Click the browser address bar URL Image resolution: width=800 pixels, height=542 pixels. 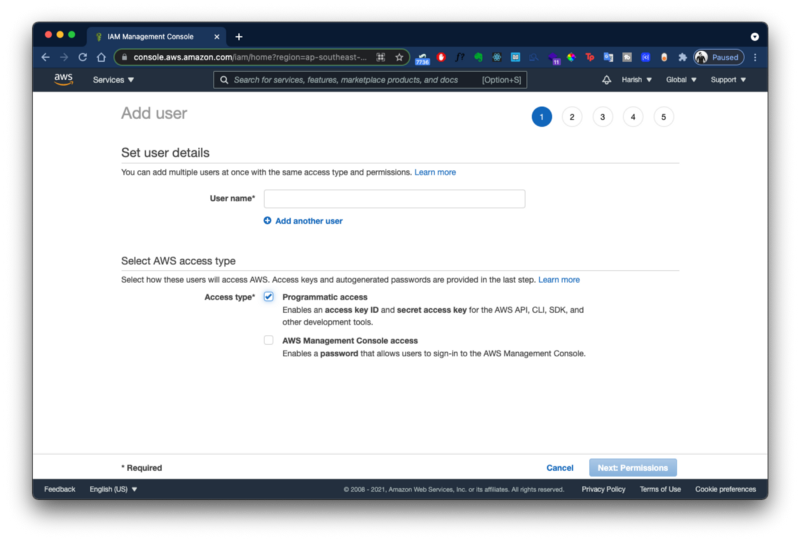[x=250, y=57]
